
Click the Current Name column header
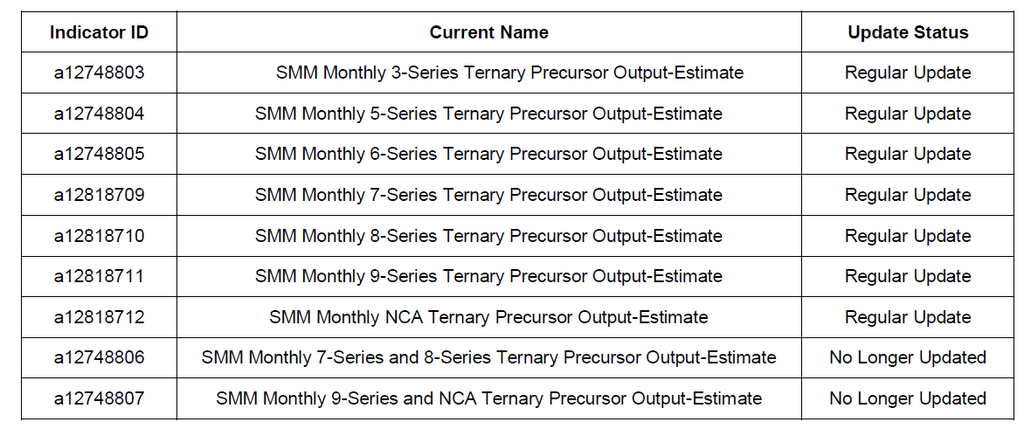pos(489,33)
